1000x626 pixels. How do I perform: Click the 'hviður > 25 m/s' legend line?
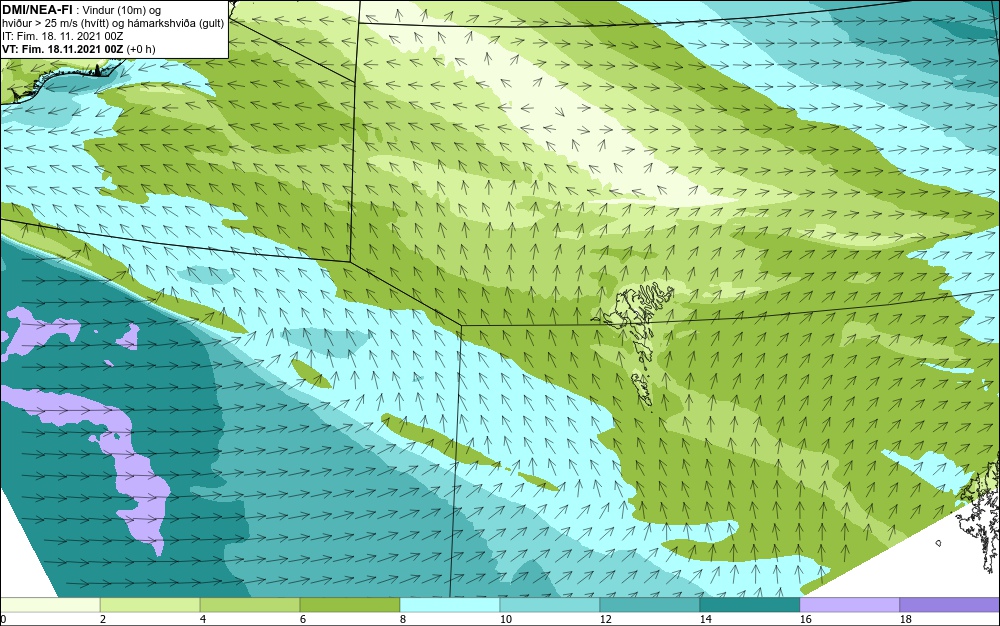click(x=113, y=23)
